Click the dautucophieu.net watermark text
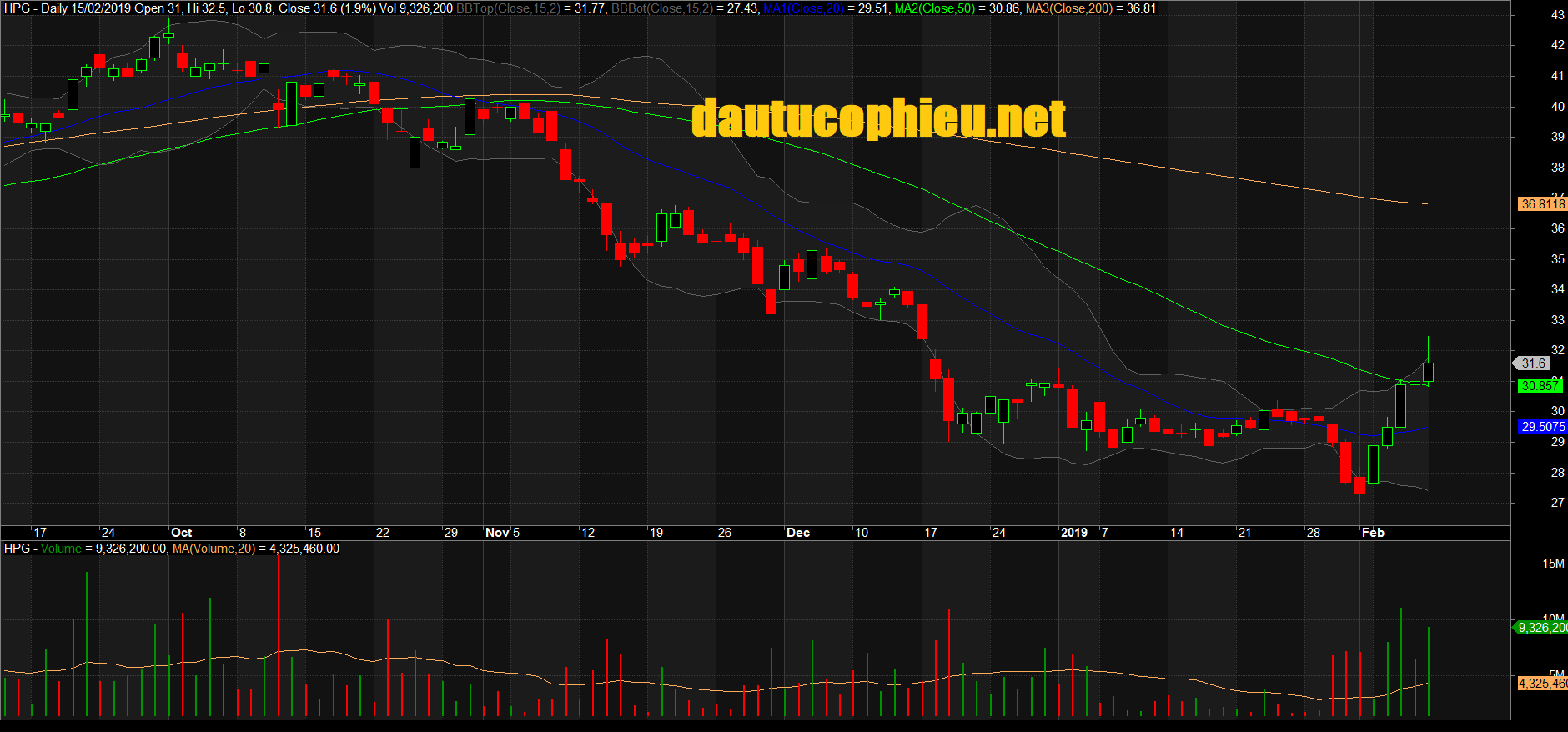The height and width of the screenshot is (732, 1568). (x=878, y=118)
